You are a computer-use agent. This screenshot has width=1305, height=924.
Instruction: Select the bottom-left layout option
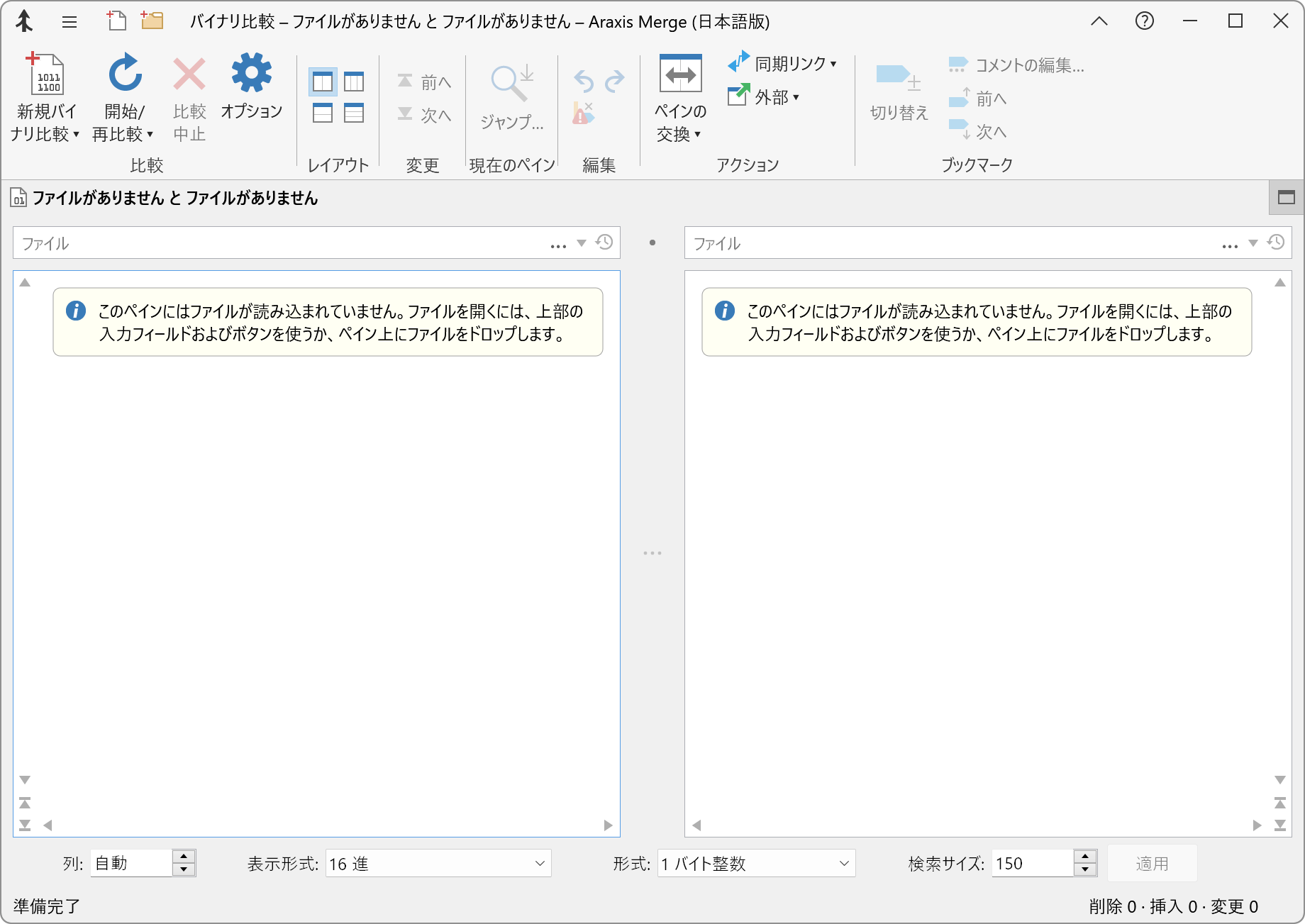[x=321, y=112]
